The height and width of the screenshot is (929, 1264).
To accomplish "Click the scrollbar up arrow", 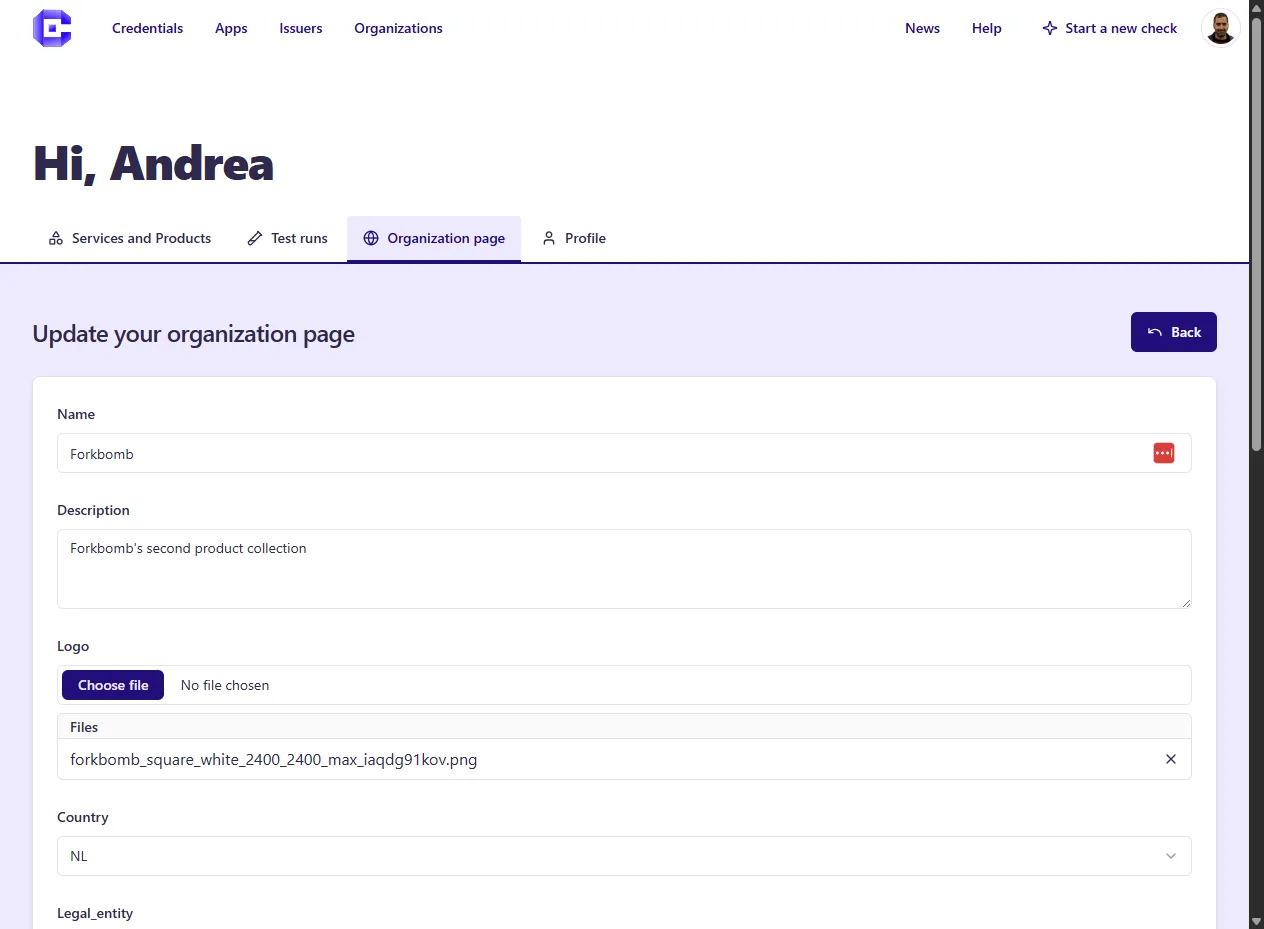I will click(x=1256, y=8).
